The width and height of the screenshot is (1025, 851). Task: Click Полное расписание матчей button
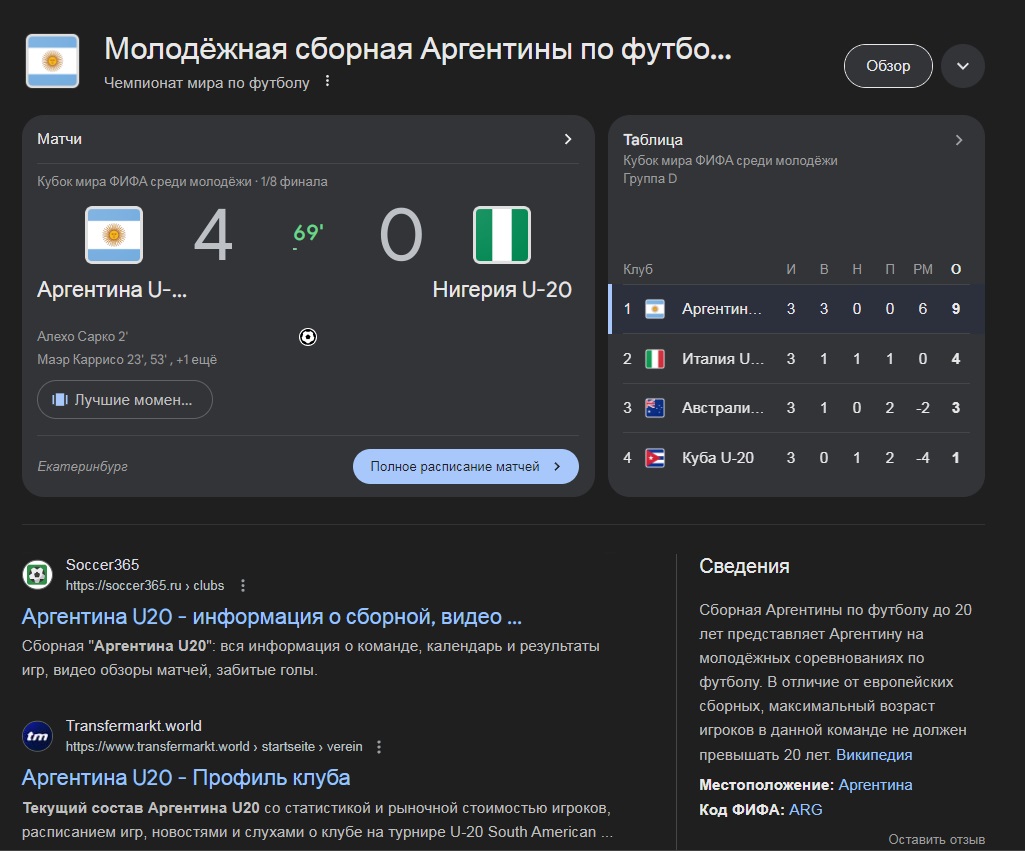pyautogui.click(x=465, y=467)
